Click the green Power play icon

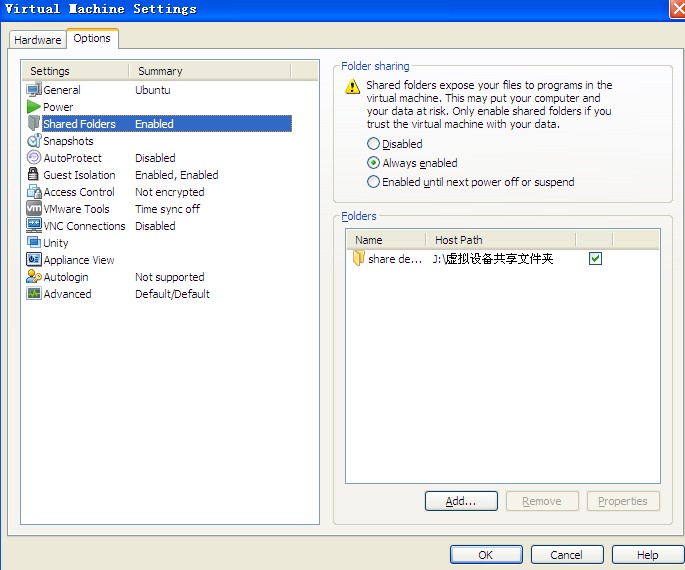(x=34, y=107)
